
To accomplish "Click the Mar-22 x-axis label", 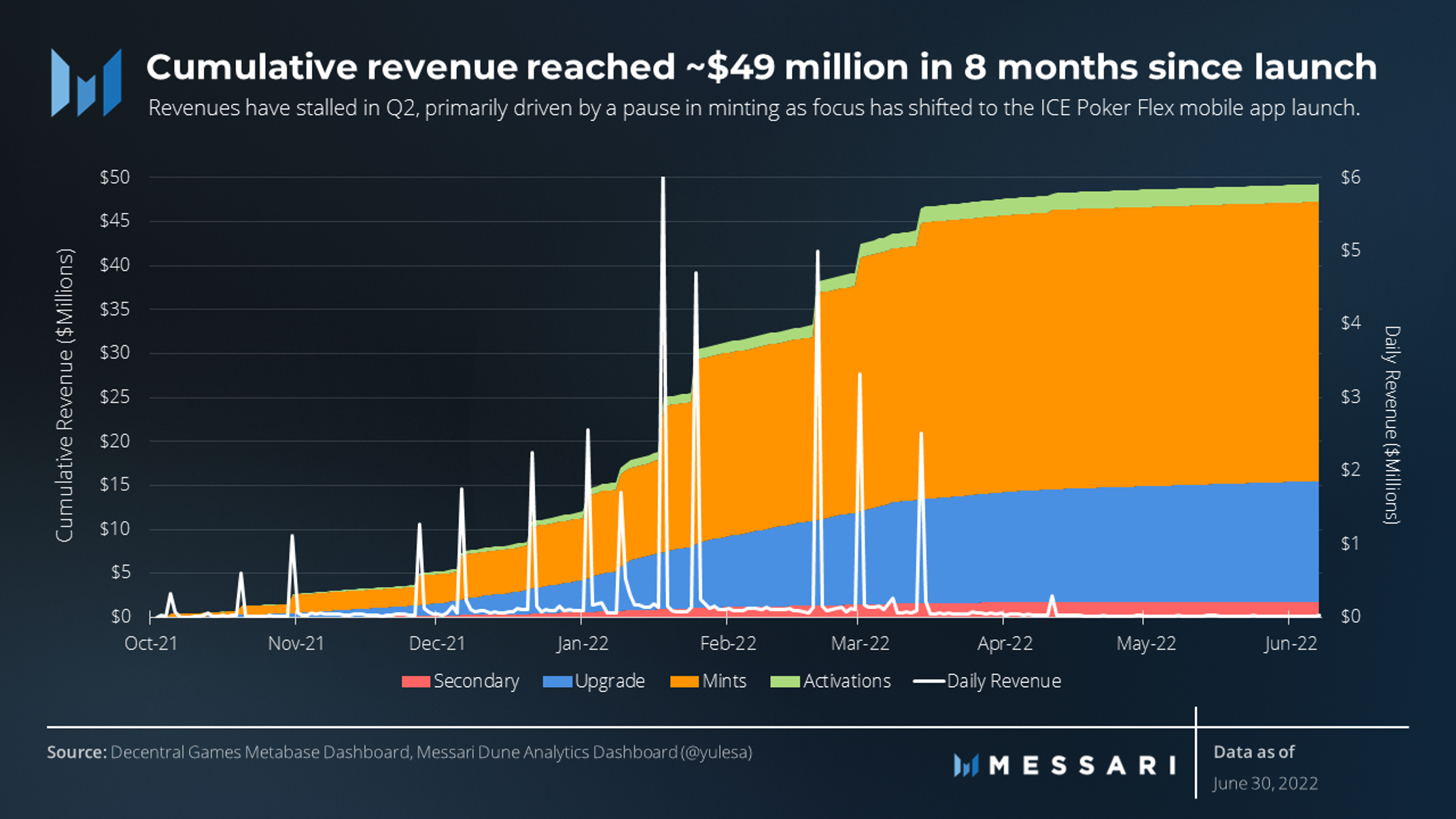I will click(x=860, y=643).
